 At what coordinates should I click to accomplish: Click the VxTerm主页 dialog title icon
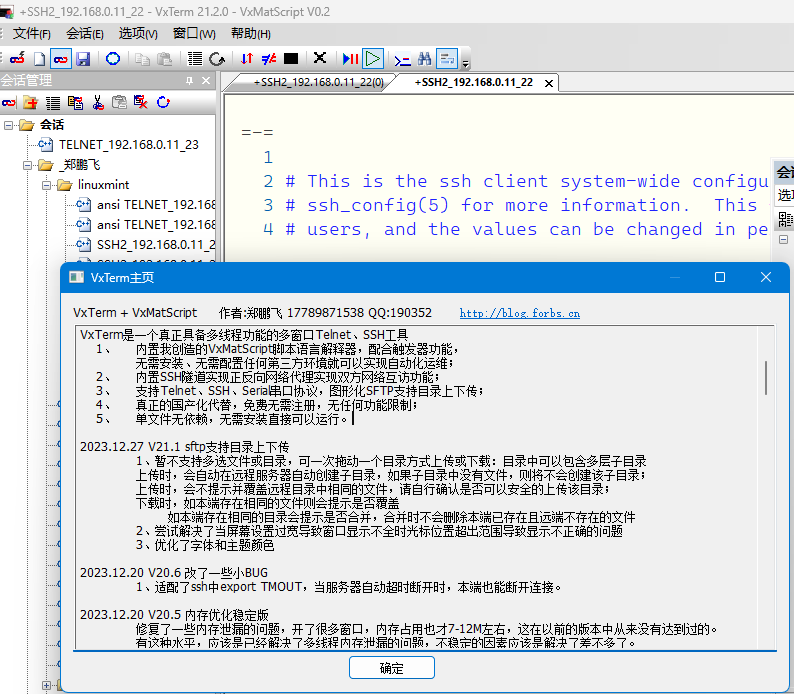[x=76, y=277]
